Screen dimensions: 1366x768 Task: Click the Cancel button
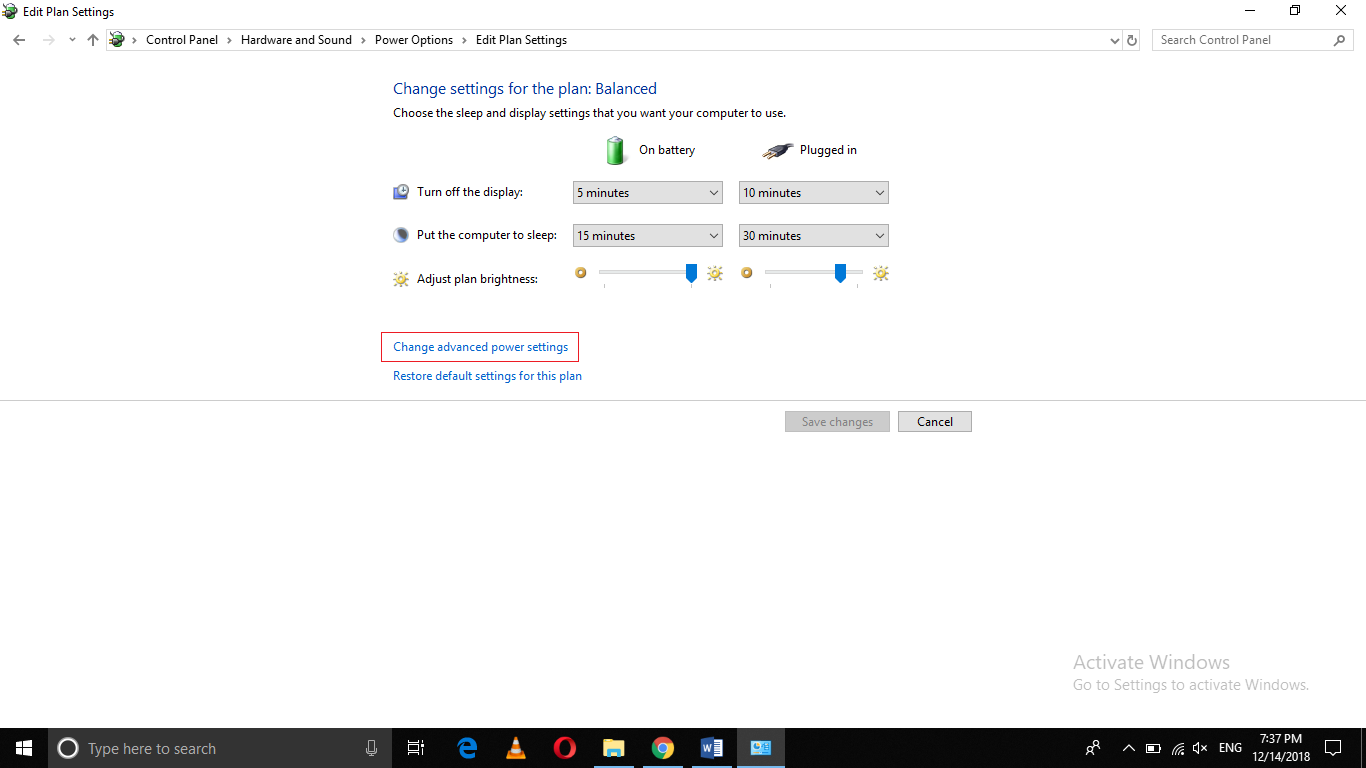[x=934, y=421]
